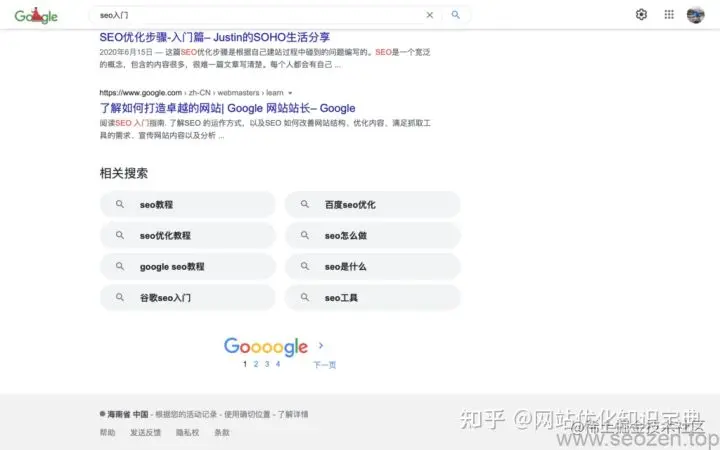
Task: Open the 帮助 footer link
Action: [x=107, y=433]
